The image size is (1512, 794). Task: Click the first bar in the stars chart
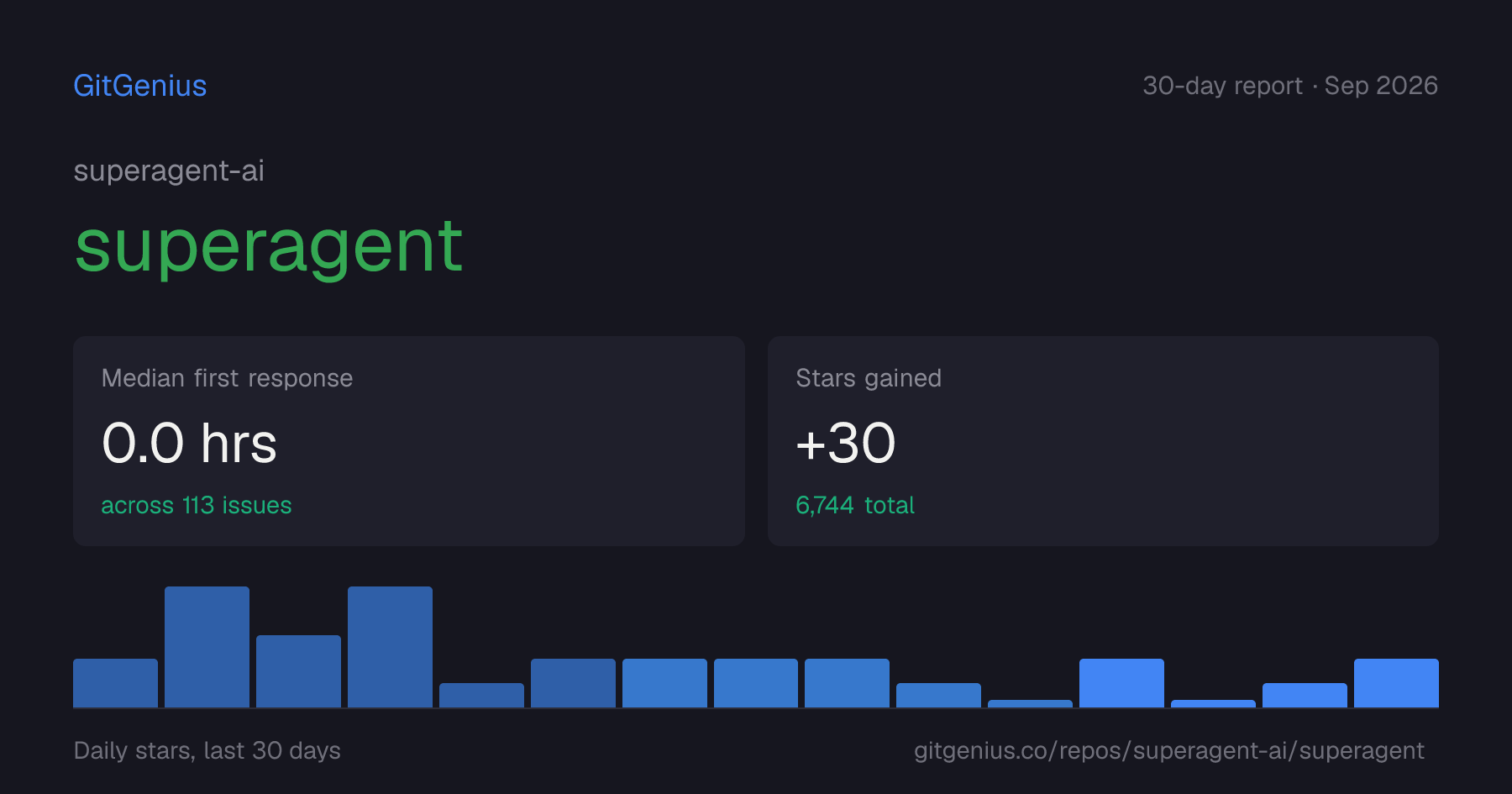click(115, 683)
